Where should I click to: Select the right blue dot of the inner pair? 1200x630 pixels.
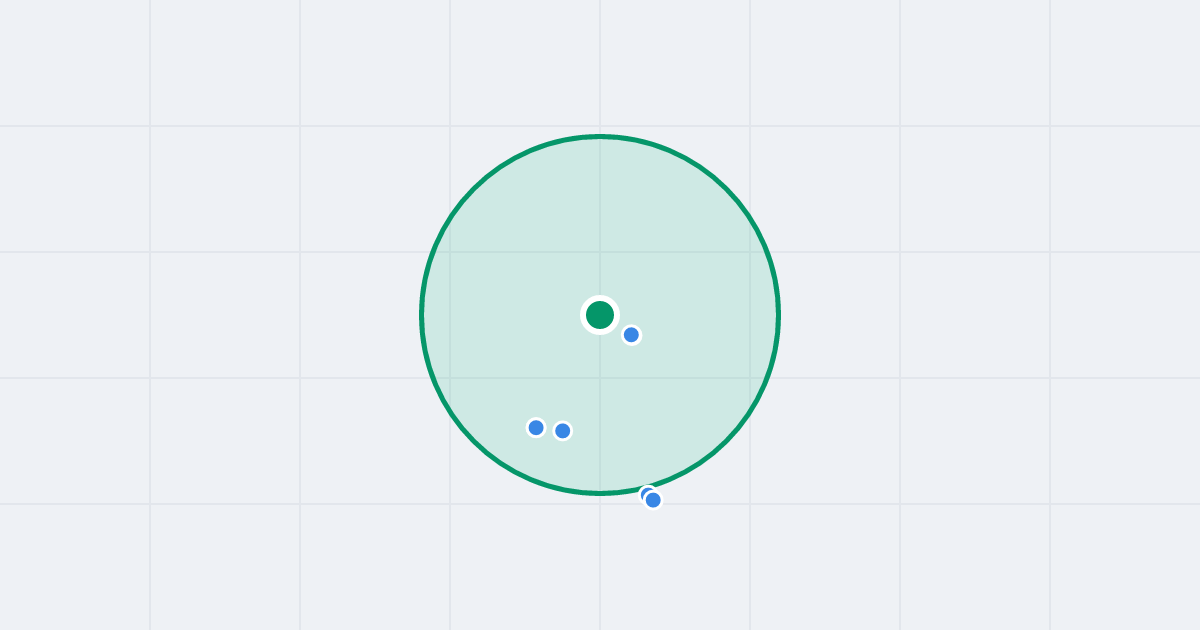[563, 431]
